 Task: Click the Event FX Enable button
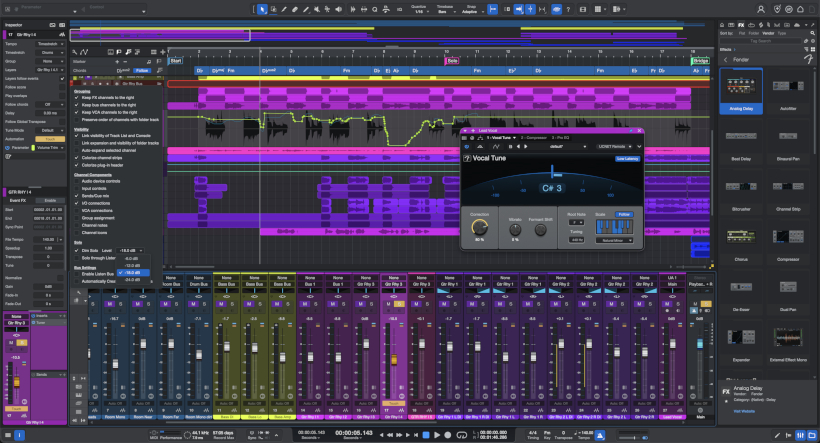pyautogui.click(x=50, y=200)
